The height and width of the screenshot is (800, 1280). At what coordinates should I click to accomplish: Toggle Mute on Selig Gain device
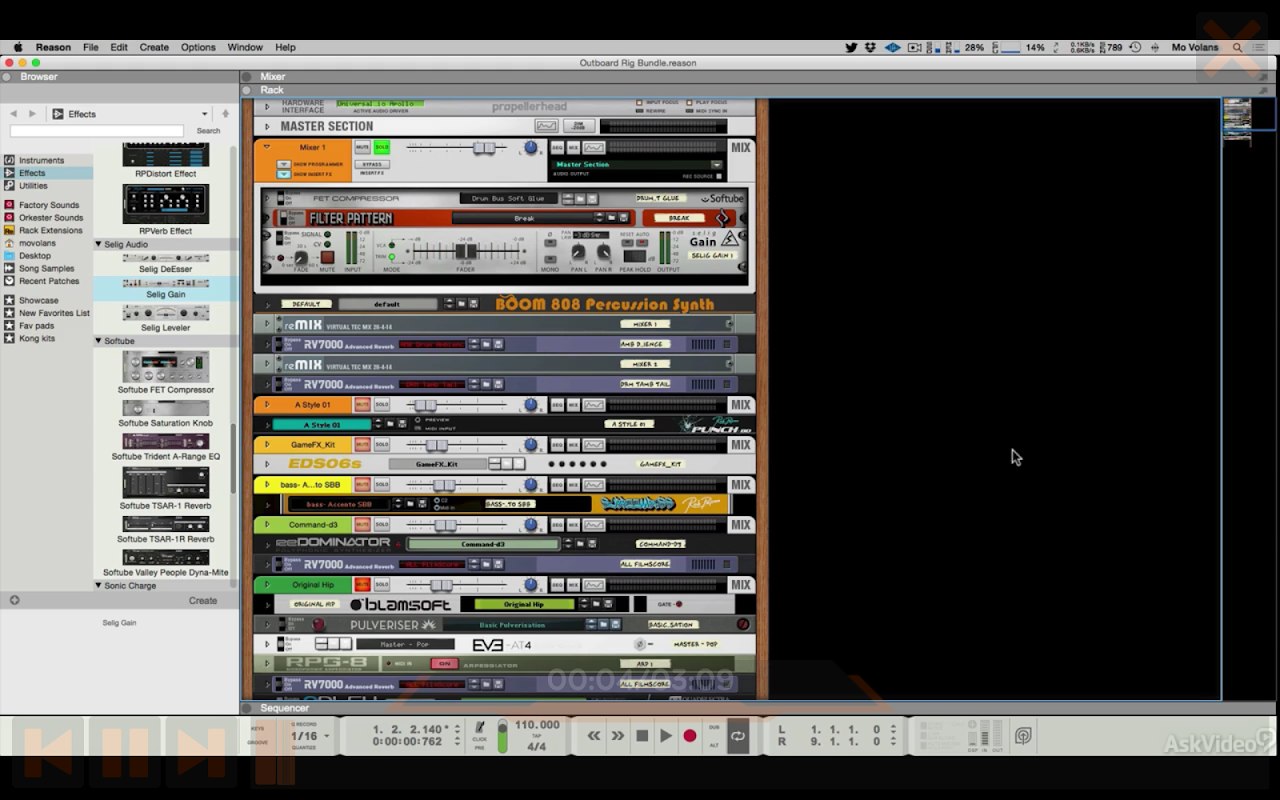327,259
